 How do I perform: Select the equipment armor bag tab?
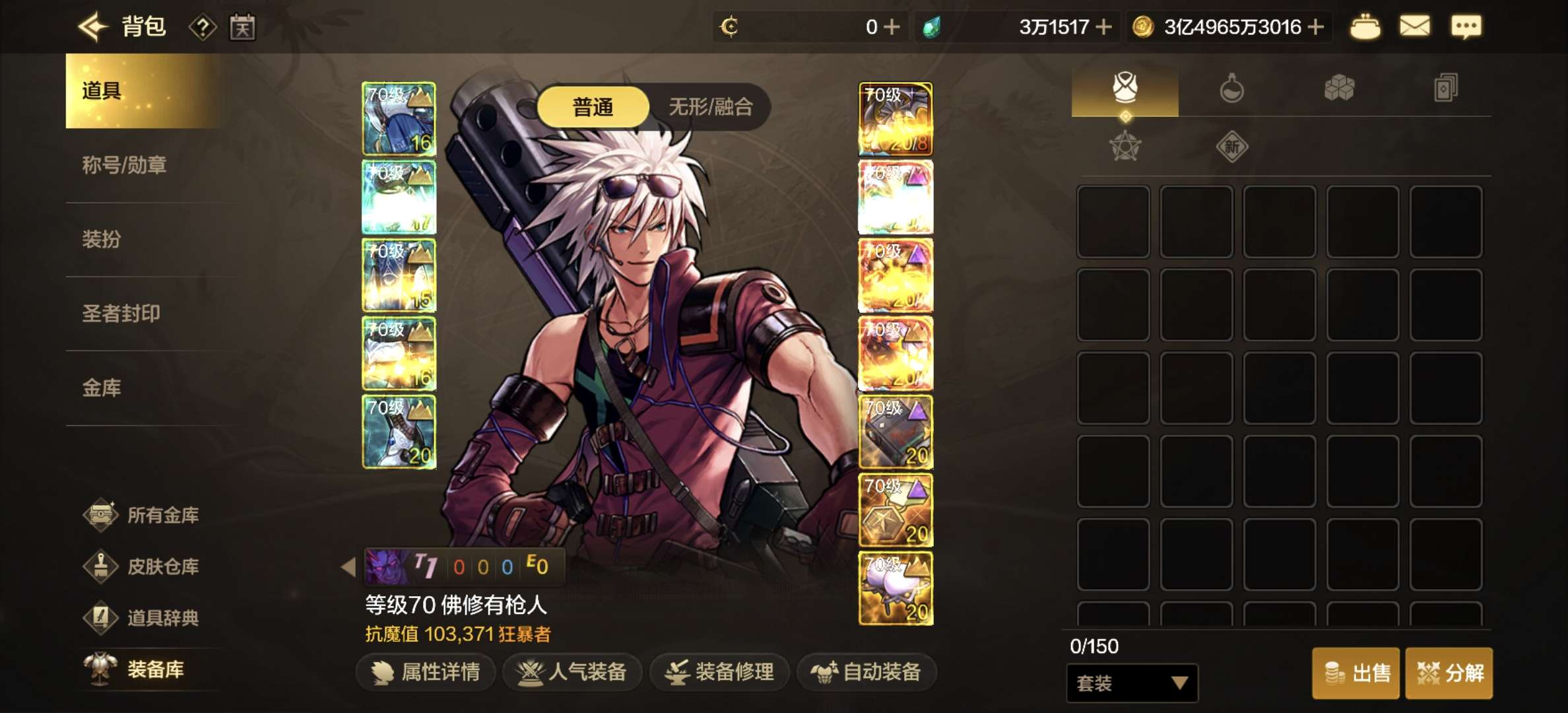pos(1125,87)
